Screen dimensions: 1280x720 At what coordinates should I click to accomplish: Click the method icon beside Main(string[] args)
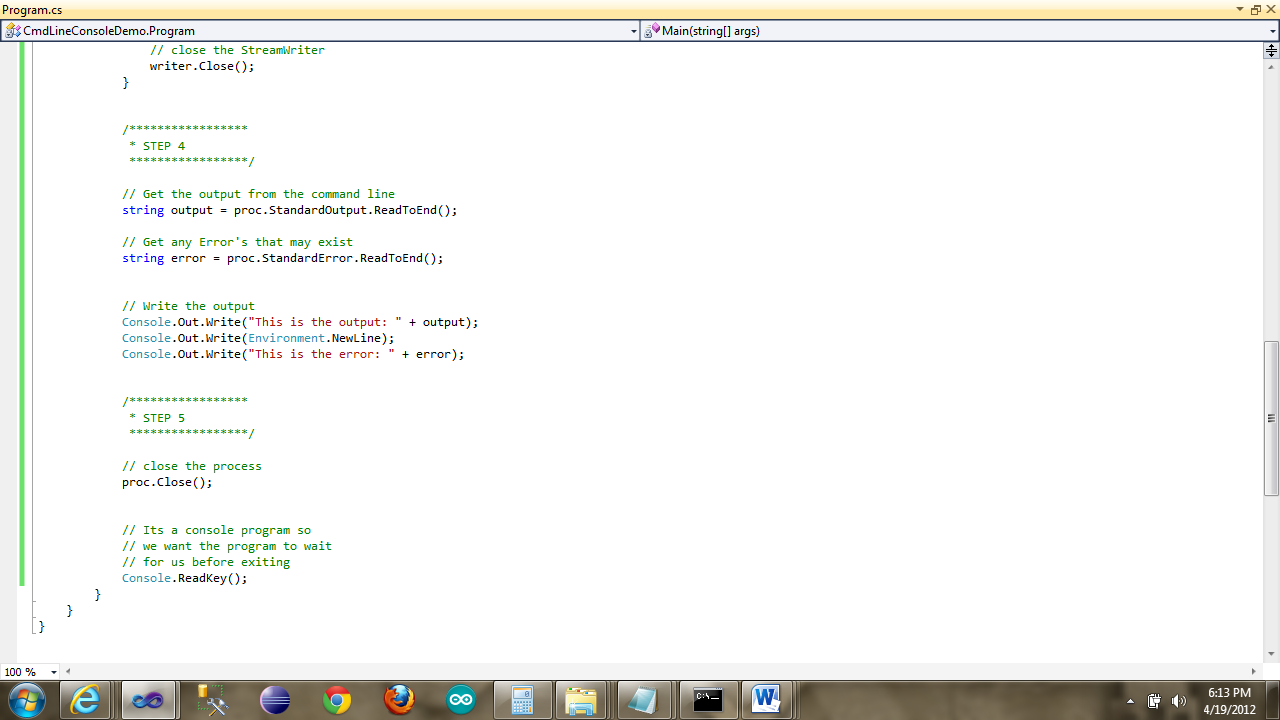click(x=651, y=31)
